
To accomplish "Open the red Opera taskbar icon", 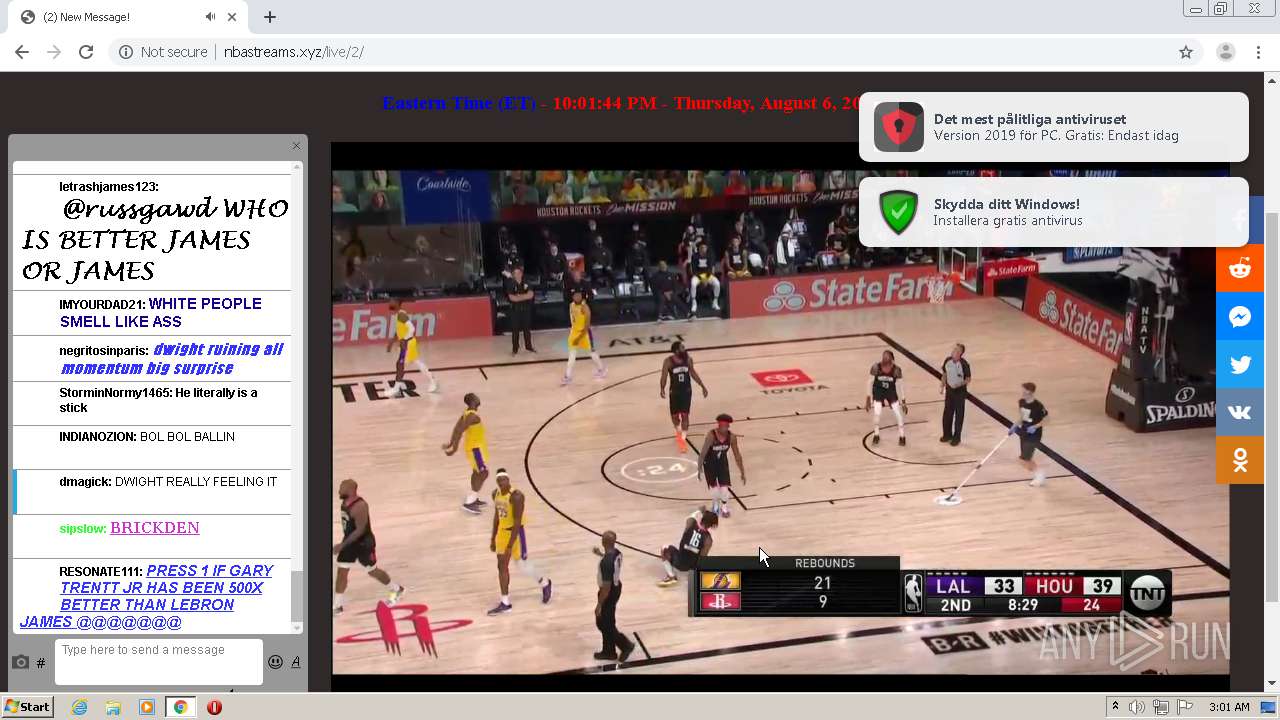I will [214, 707].
